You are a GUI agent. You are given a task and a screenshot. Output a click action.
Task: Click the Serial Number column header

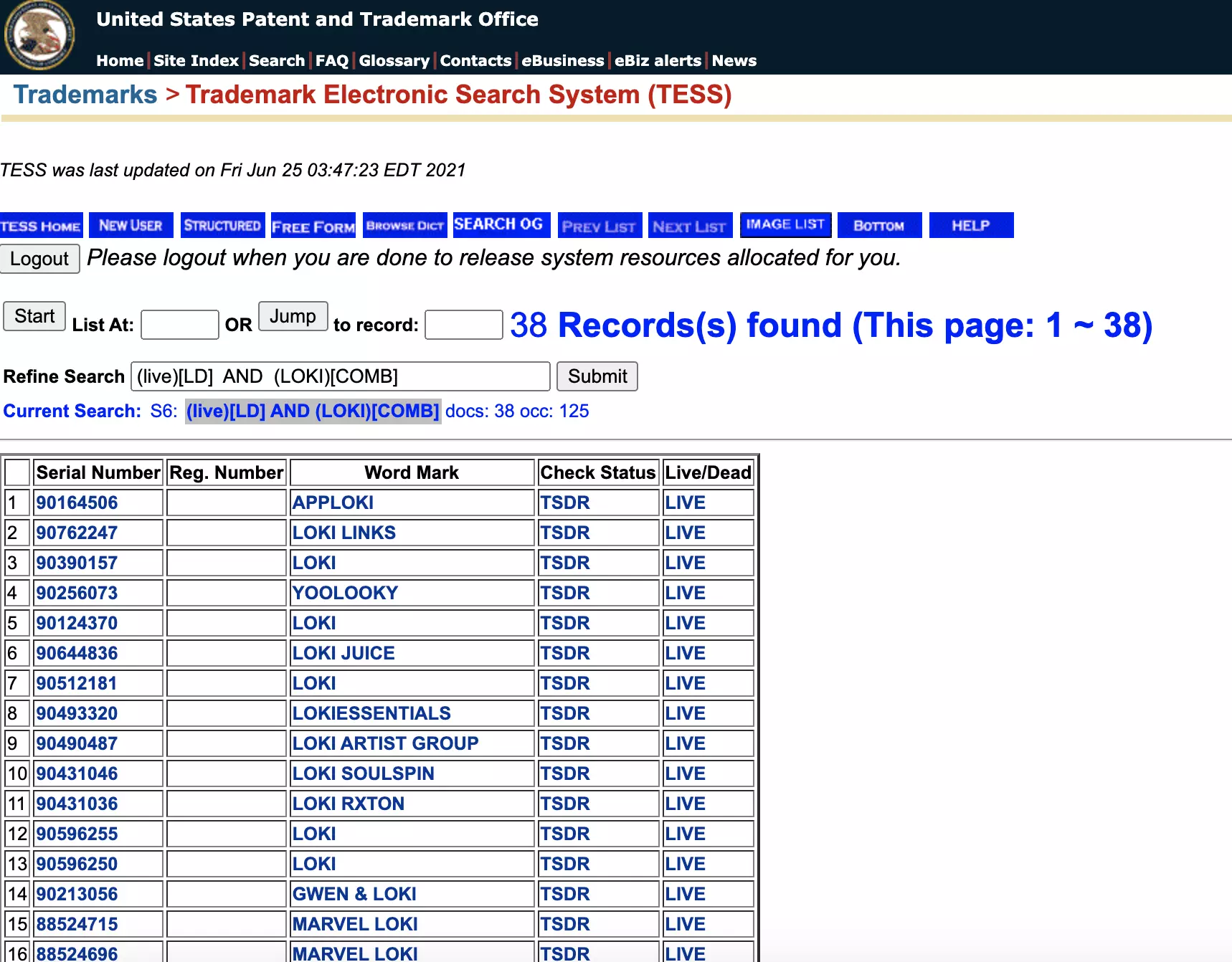98,472
